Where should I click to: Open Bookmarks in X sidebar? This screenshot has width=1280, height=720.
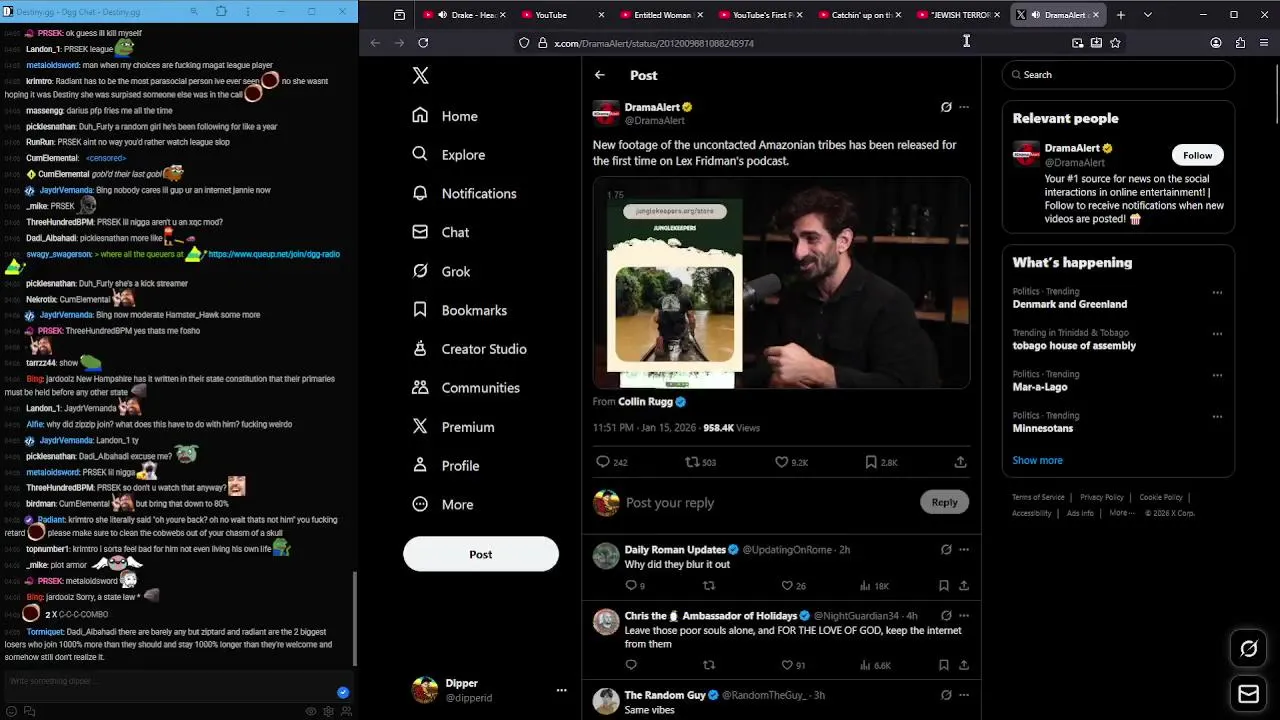(459, 310)
